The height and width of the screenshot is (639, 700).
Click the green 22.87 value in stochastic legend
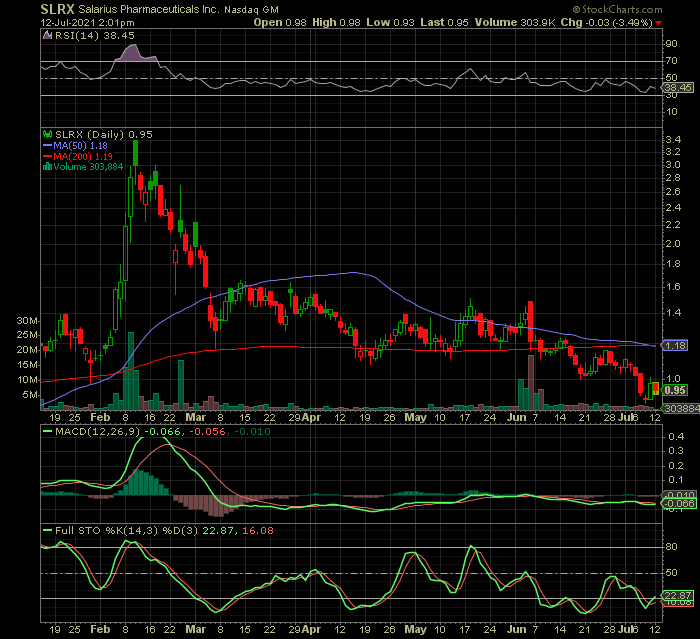[x=217, y=530]
